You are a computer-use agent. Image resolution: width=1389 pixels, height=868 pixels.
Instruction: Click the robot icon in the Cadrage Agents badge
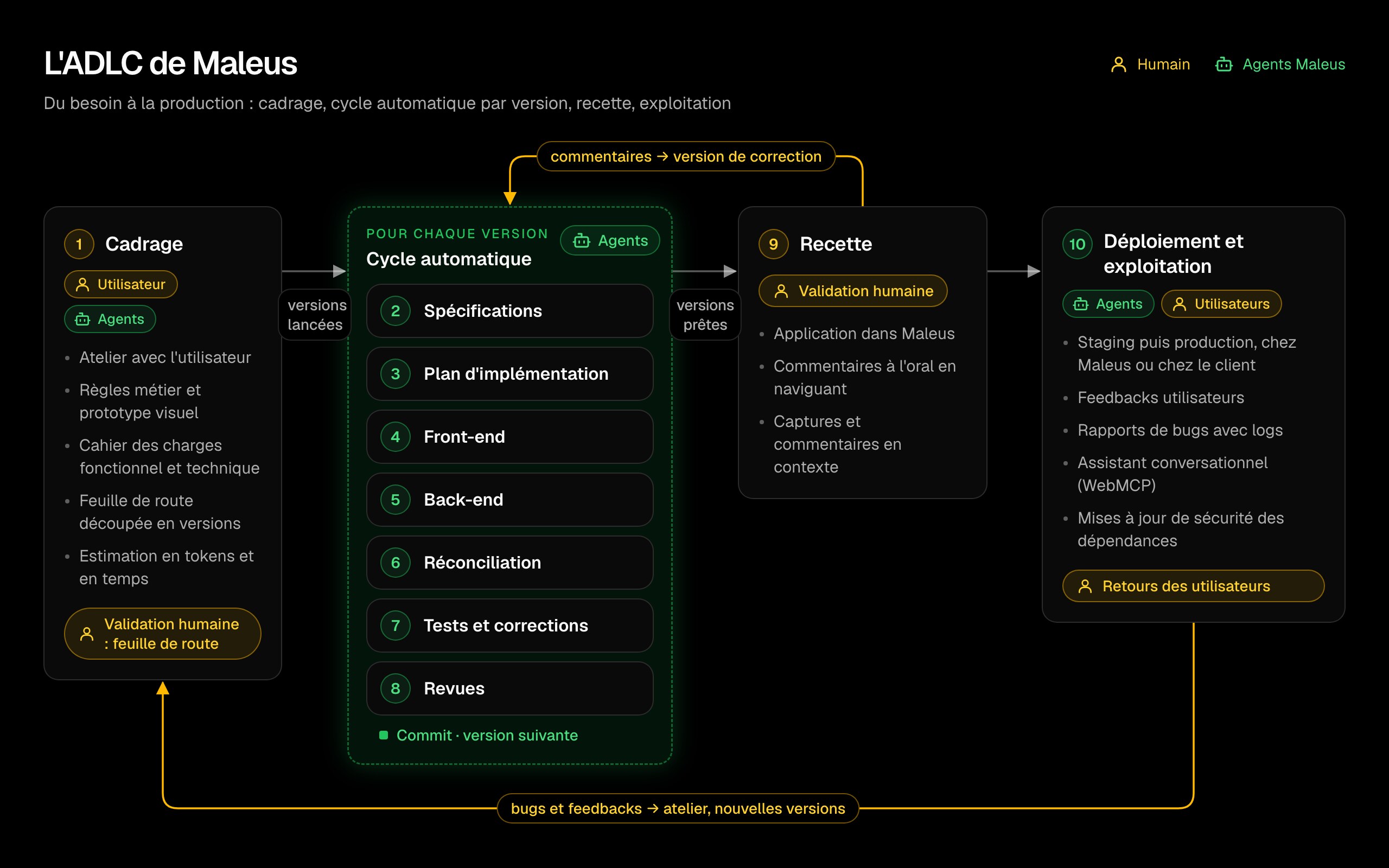(x=82, y=319)
